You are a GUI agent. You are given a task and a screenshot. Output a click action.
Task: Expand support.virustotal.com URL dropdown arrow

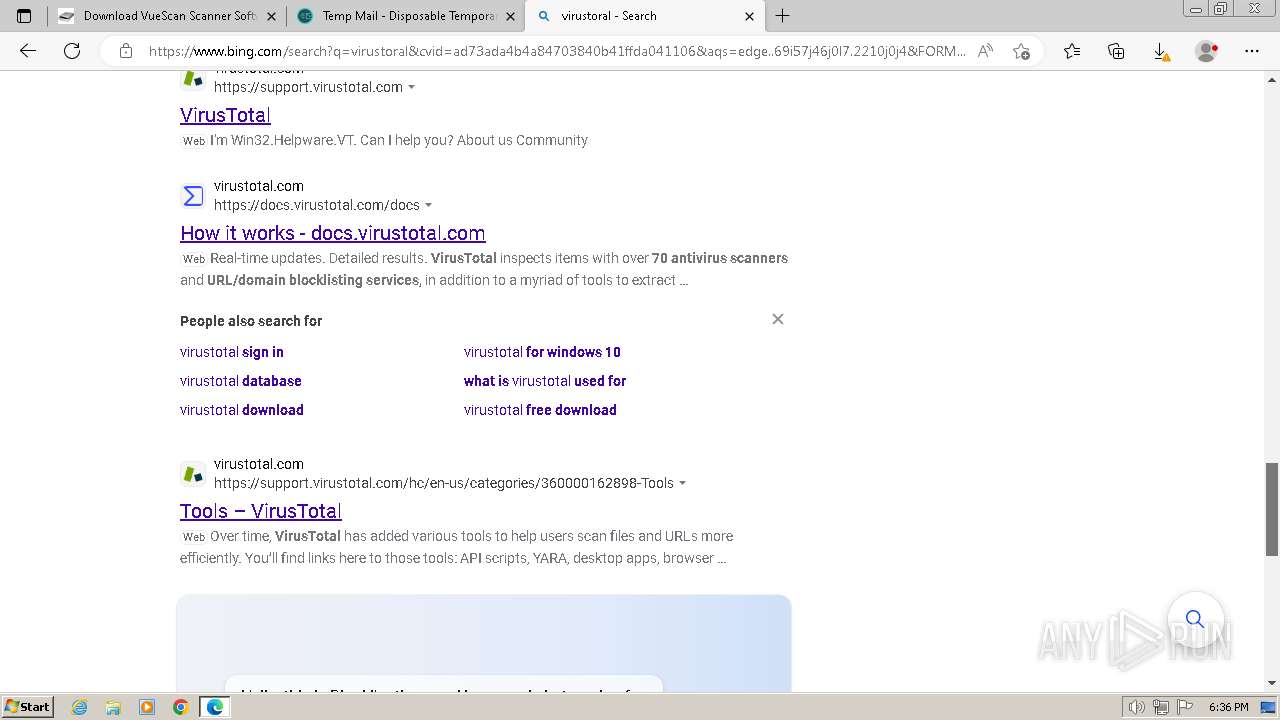click(411, 88)
